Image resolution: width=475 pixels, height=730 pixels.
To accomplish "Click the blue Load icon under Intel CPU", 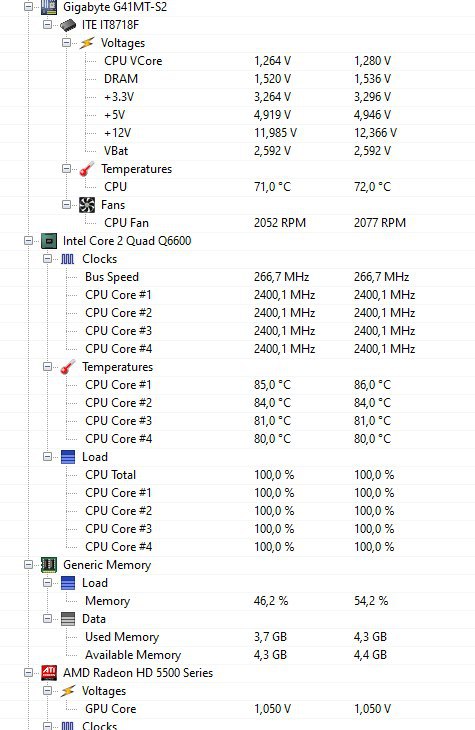I will point(68,457).
